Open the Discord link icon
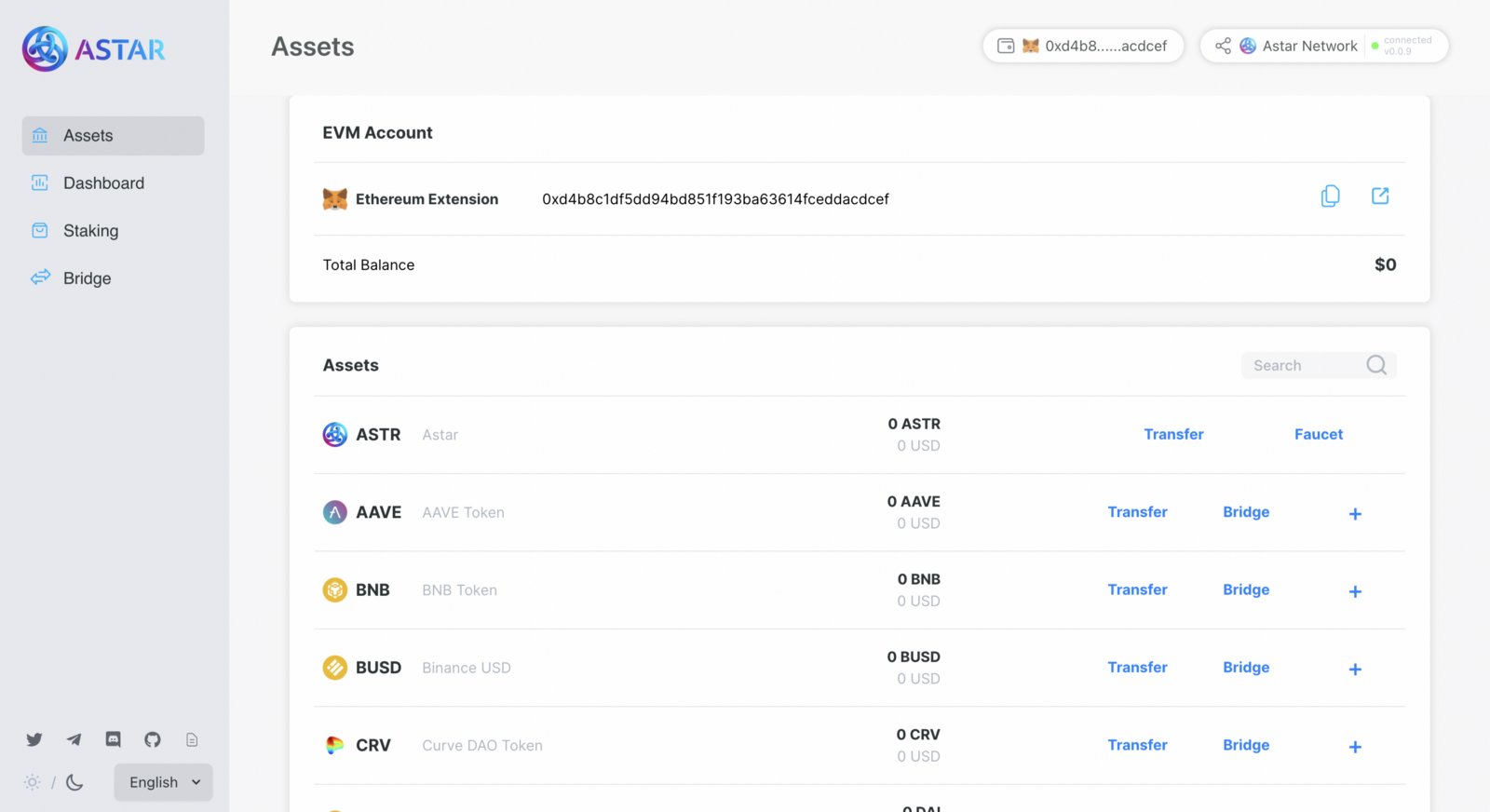The image size is (1490, 812). [x=113, y=739]
